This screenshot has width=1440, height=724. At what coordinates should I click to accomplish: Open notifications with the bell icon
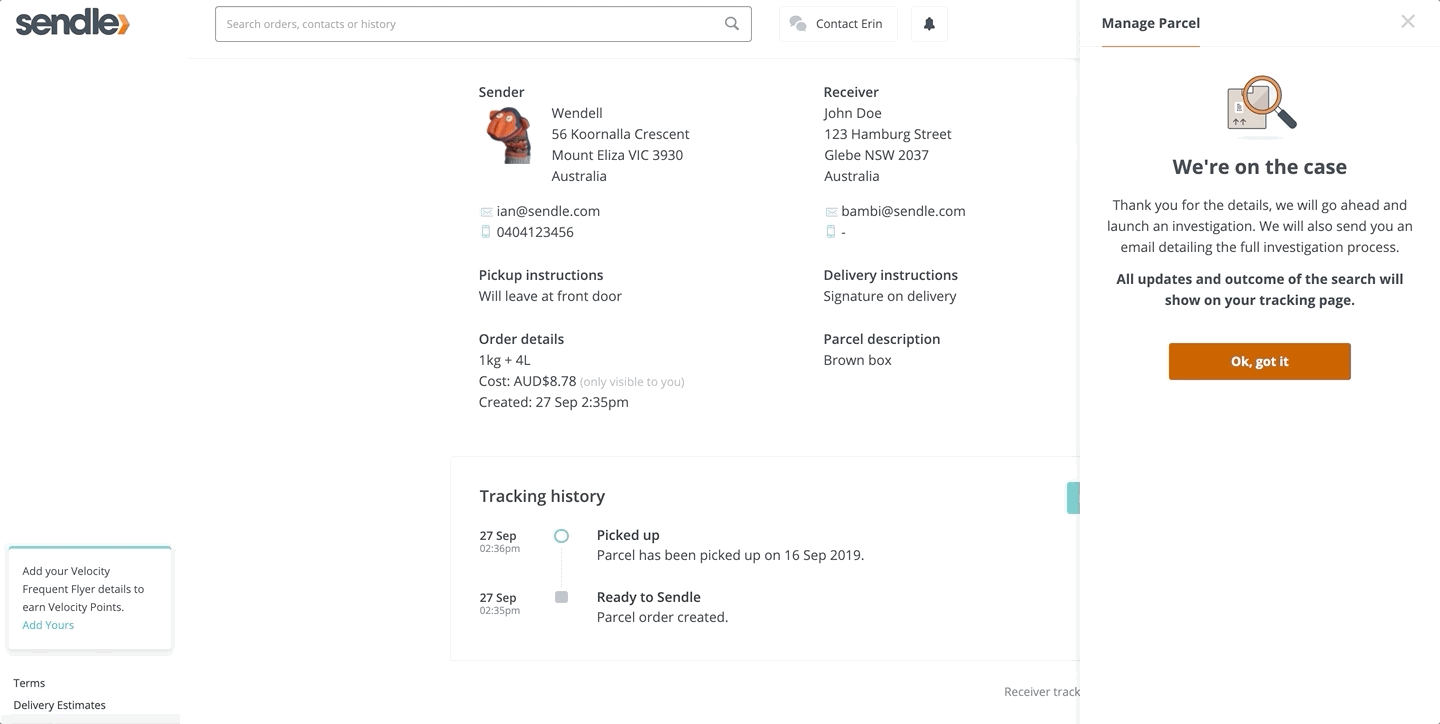(929, 24)
